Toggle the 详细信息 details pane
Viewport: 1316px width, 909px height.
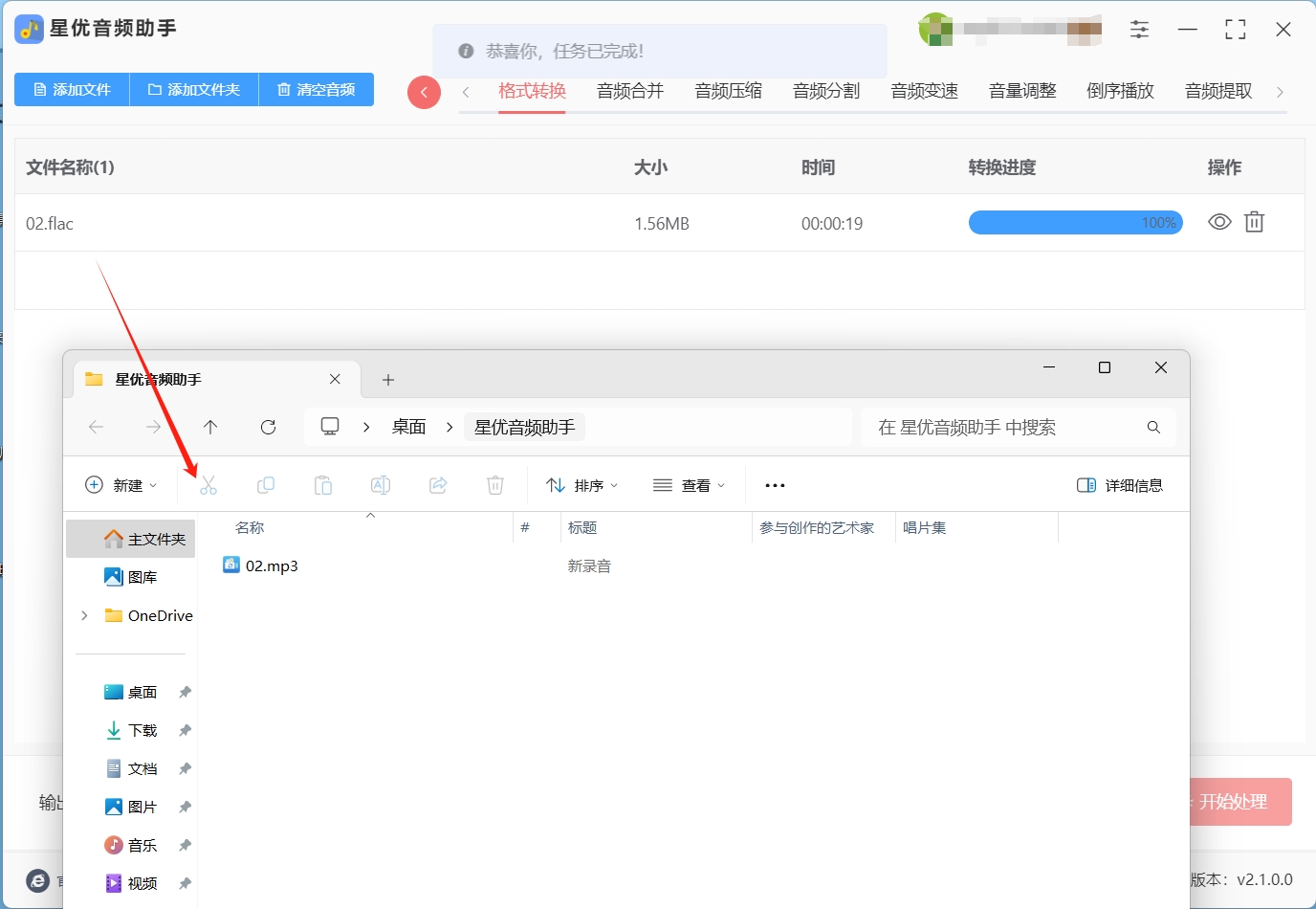(1120, 485)
